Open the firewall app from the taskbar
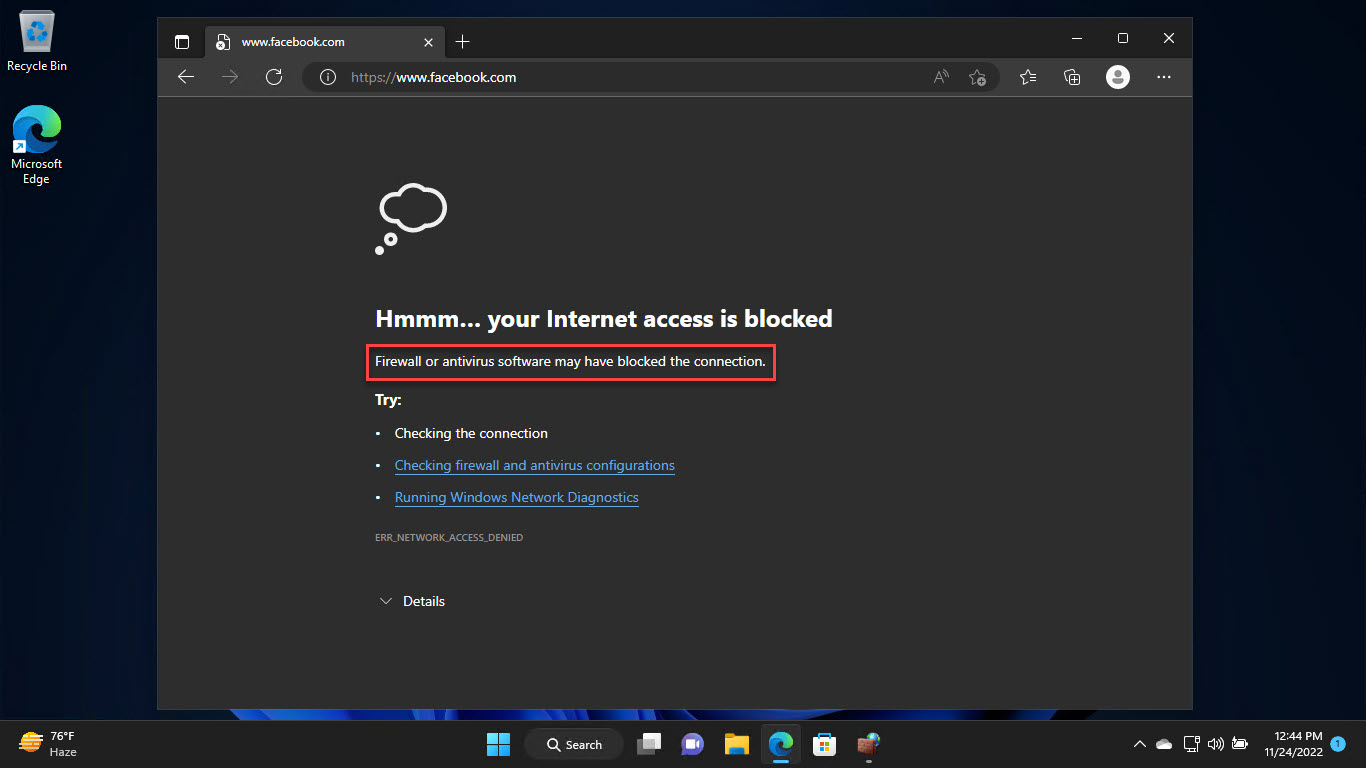 (x=868, y=744)
